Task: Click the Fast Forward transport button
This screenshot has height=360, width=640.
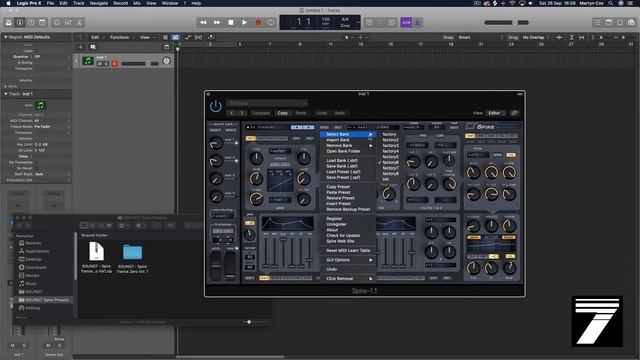Action: 217,22
